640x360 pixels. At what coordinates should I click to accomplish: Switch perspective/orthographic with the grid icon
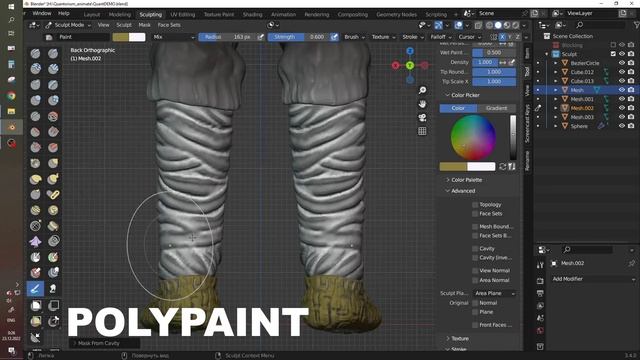422,131
